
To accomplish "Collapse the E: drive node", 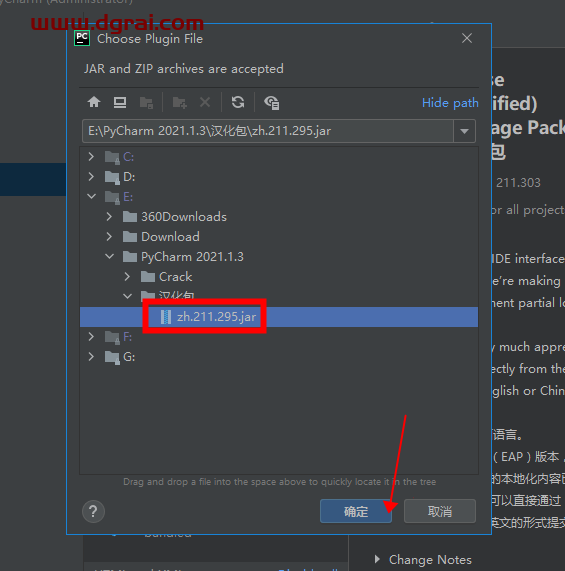I will 91,197.
